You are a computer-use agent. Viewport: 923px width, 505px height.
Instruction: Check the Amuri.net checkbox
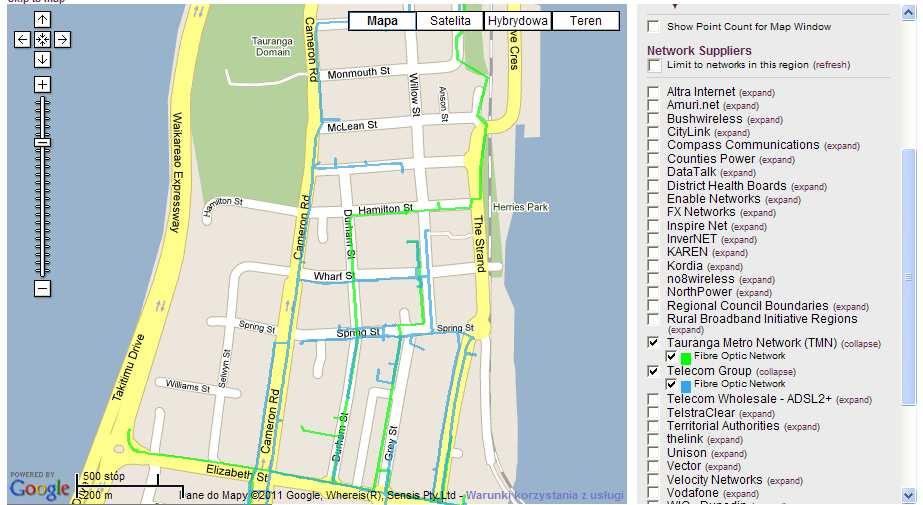coord(653,105)
